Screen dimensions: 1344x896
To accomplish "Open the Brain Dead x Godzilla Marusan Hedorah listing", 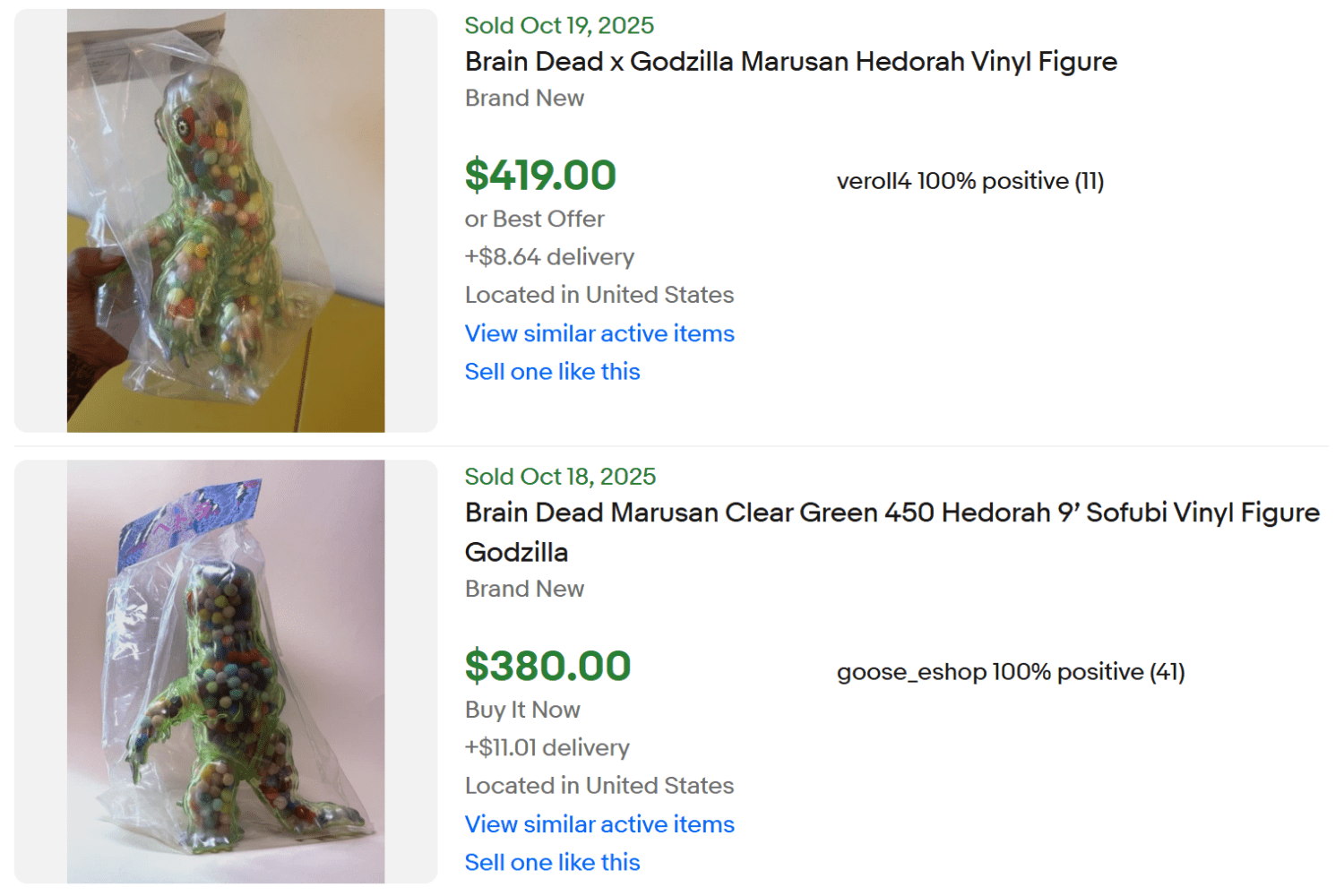I will pos(789,61).
